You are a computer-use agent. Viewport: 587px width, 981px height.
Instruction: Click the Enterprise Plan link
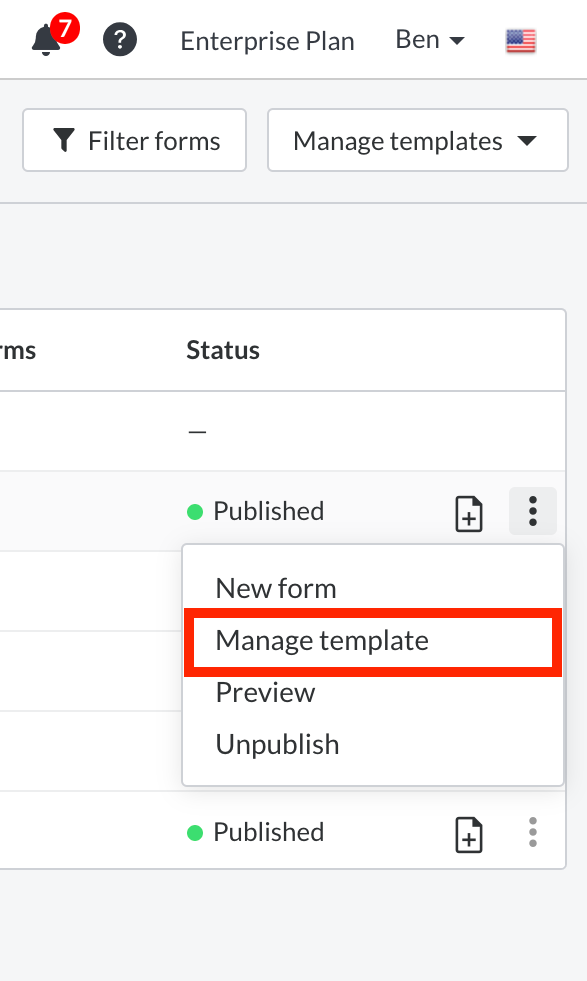point(267,41)
